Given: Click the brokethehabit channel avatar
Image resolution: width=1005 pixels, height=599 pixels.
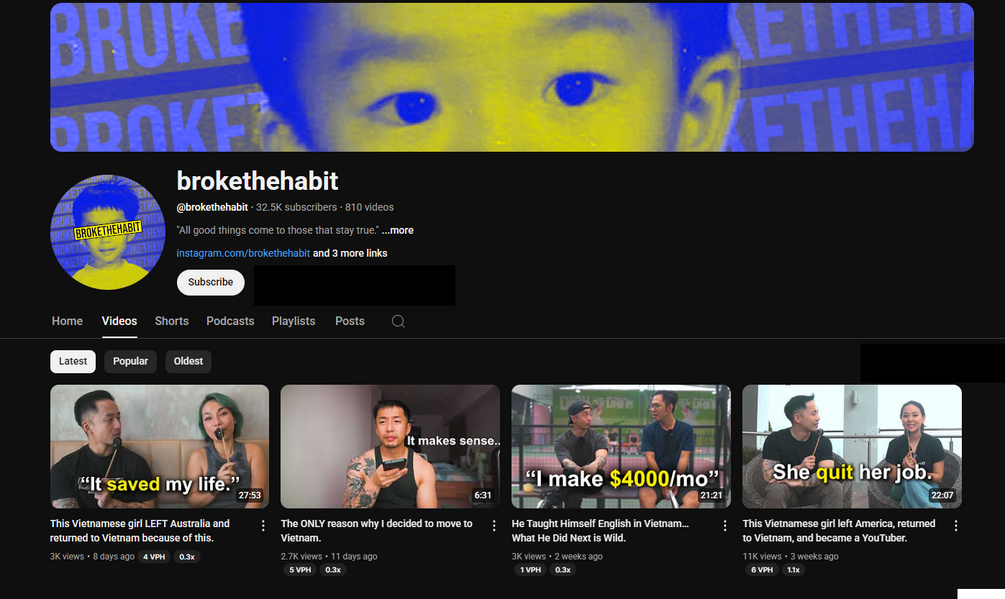Looking at the screenshot, I should tap(108, 232).
